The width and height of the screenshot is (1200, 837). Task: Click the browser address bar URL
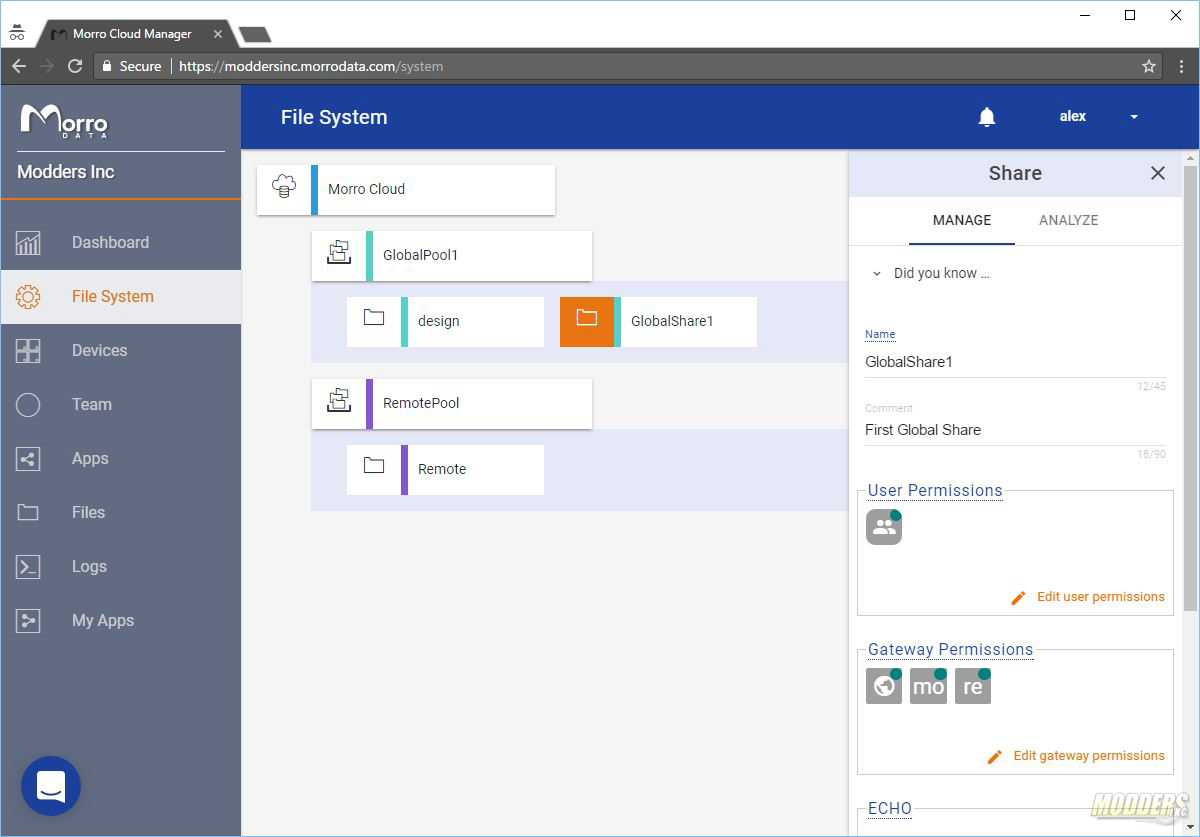click(x=311, y=66)
